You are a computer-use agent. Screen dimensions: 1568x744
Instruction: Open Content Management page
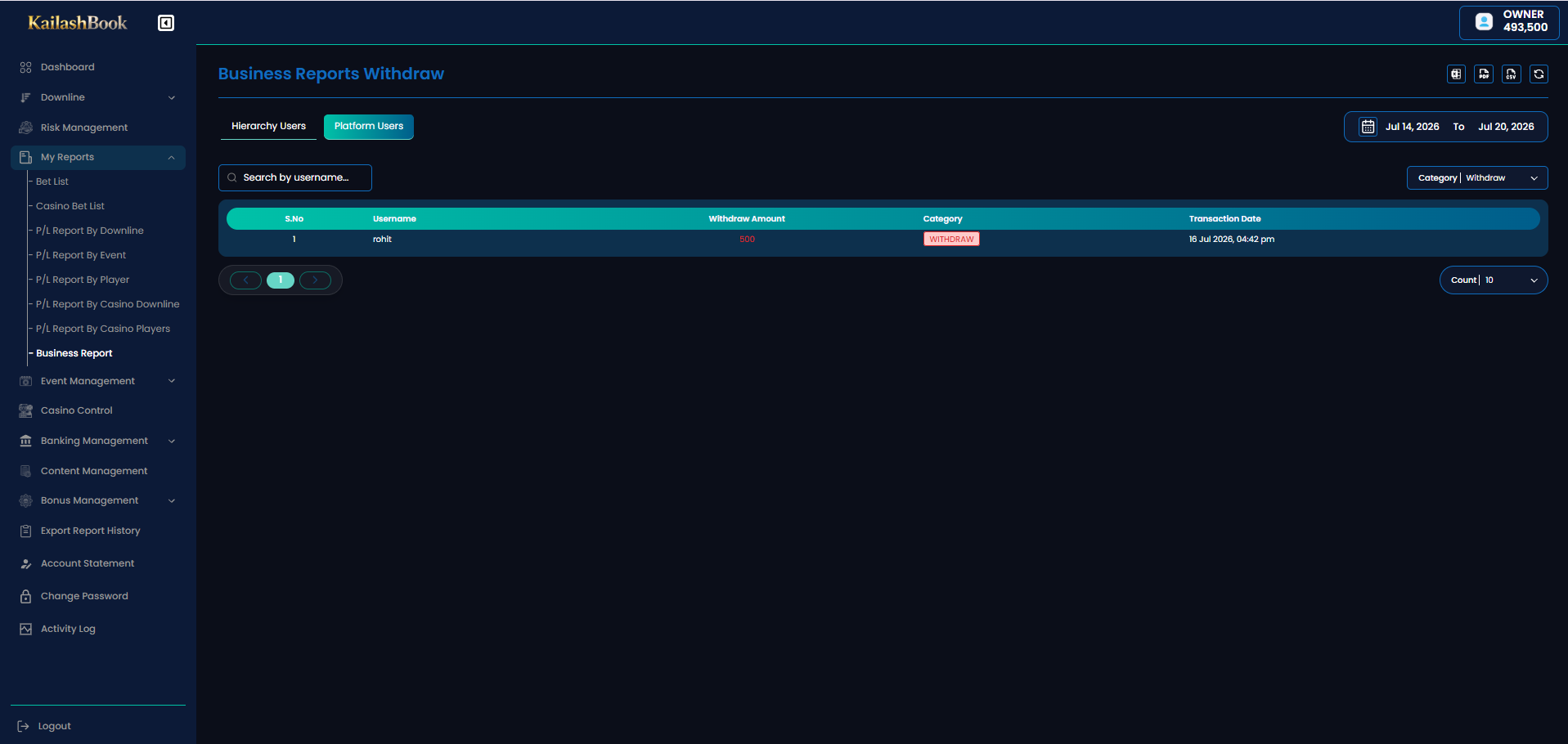pos(94,471)
